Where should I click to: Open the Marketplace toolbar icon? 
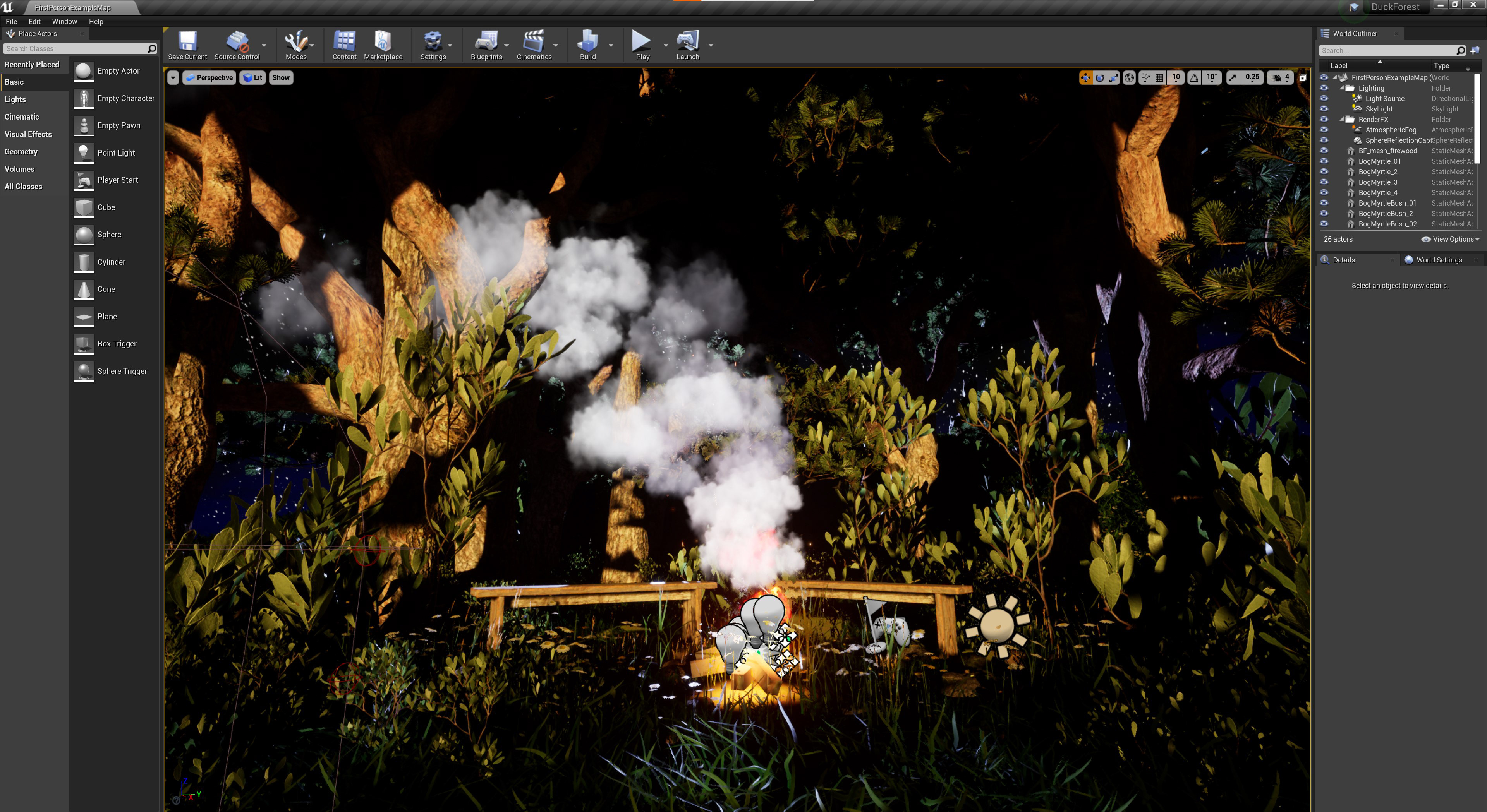[x=383, y=45]
